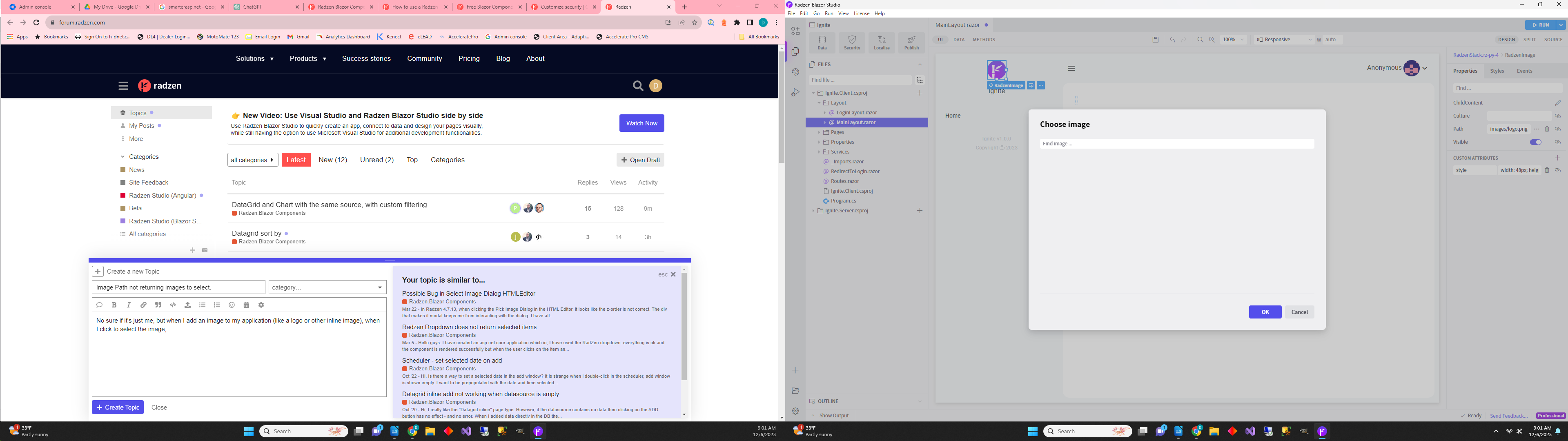Screen dimensions: 1568x441
Task: Click the toolbox icon in Studio's left sidebar
Action: (795, 31)
